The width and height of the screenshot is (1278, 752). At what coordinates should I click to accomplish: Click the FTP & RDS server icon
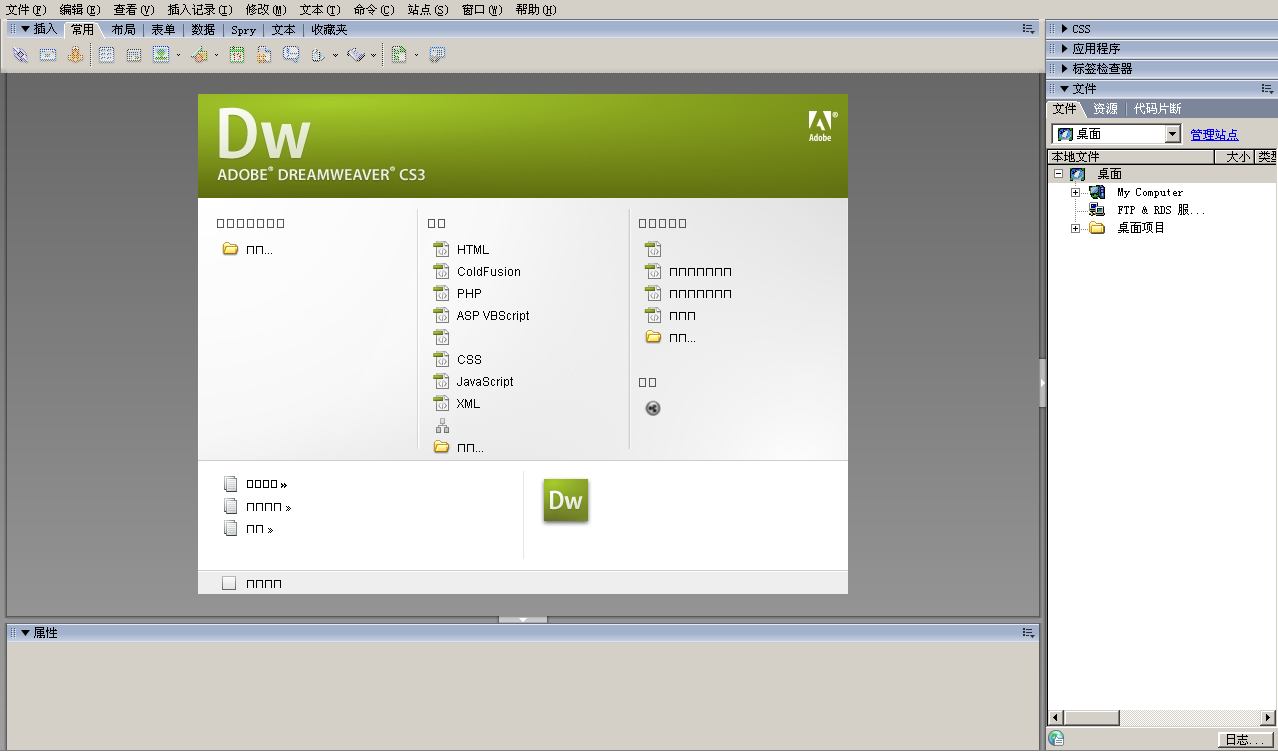(x=1097, y=210)
